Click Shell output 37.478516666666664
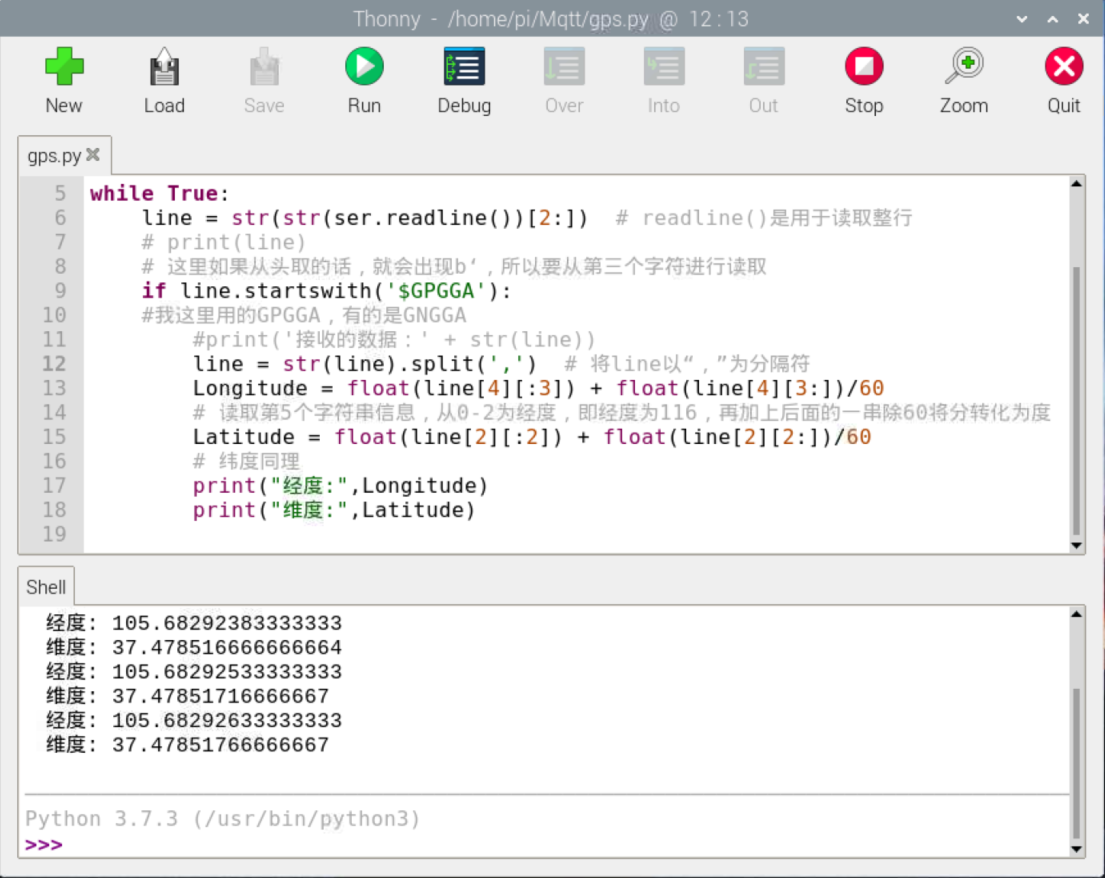 (x=226, y=648)
